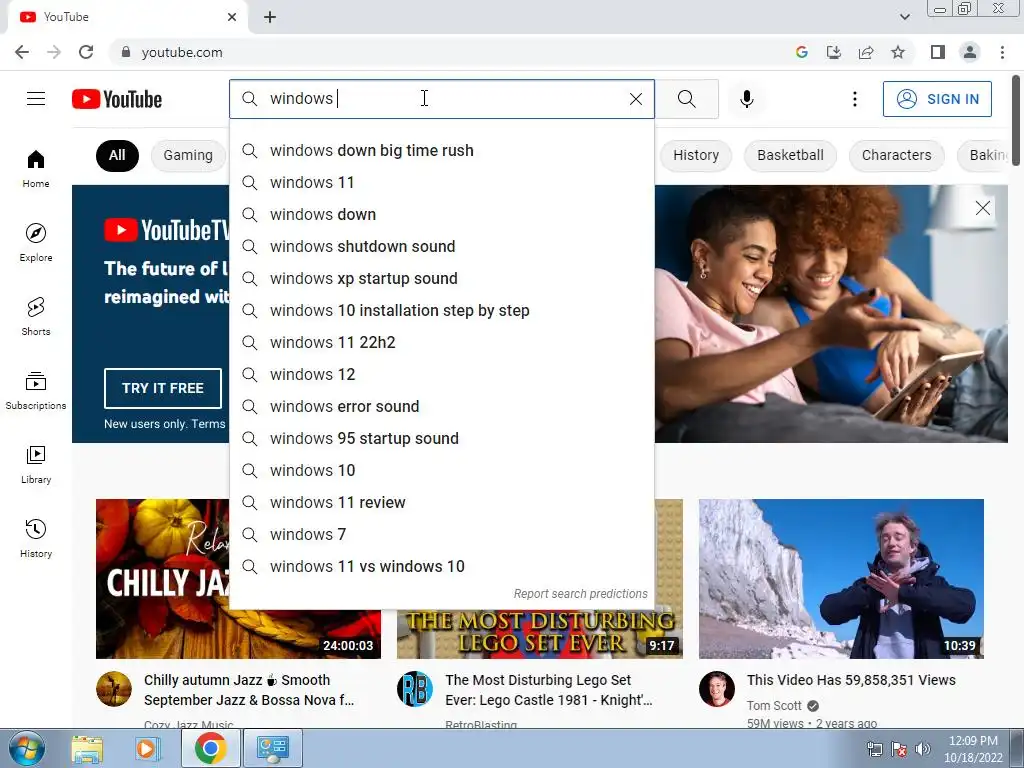Open Chrome's three-dot menu
1024x768 pixels.
[1002, 52]
